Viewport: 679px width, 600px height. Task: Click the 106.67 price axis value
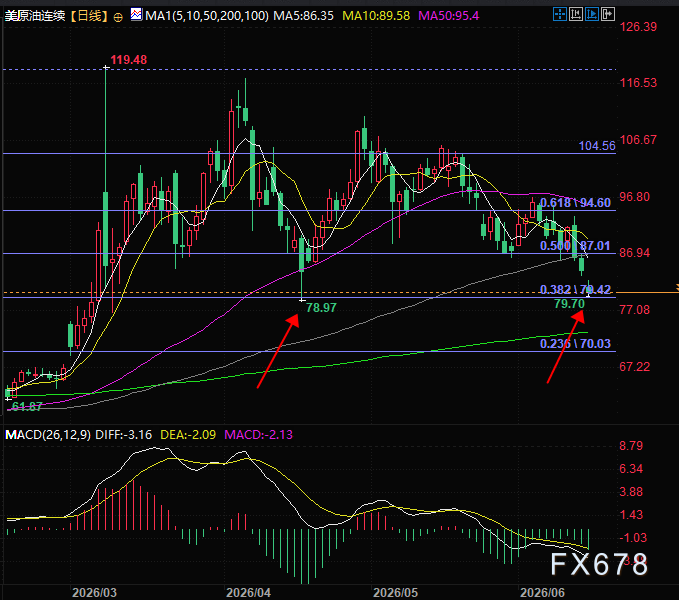point(638,140)
